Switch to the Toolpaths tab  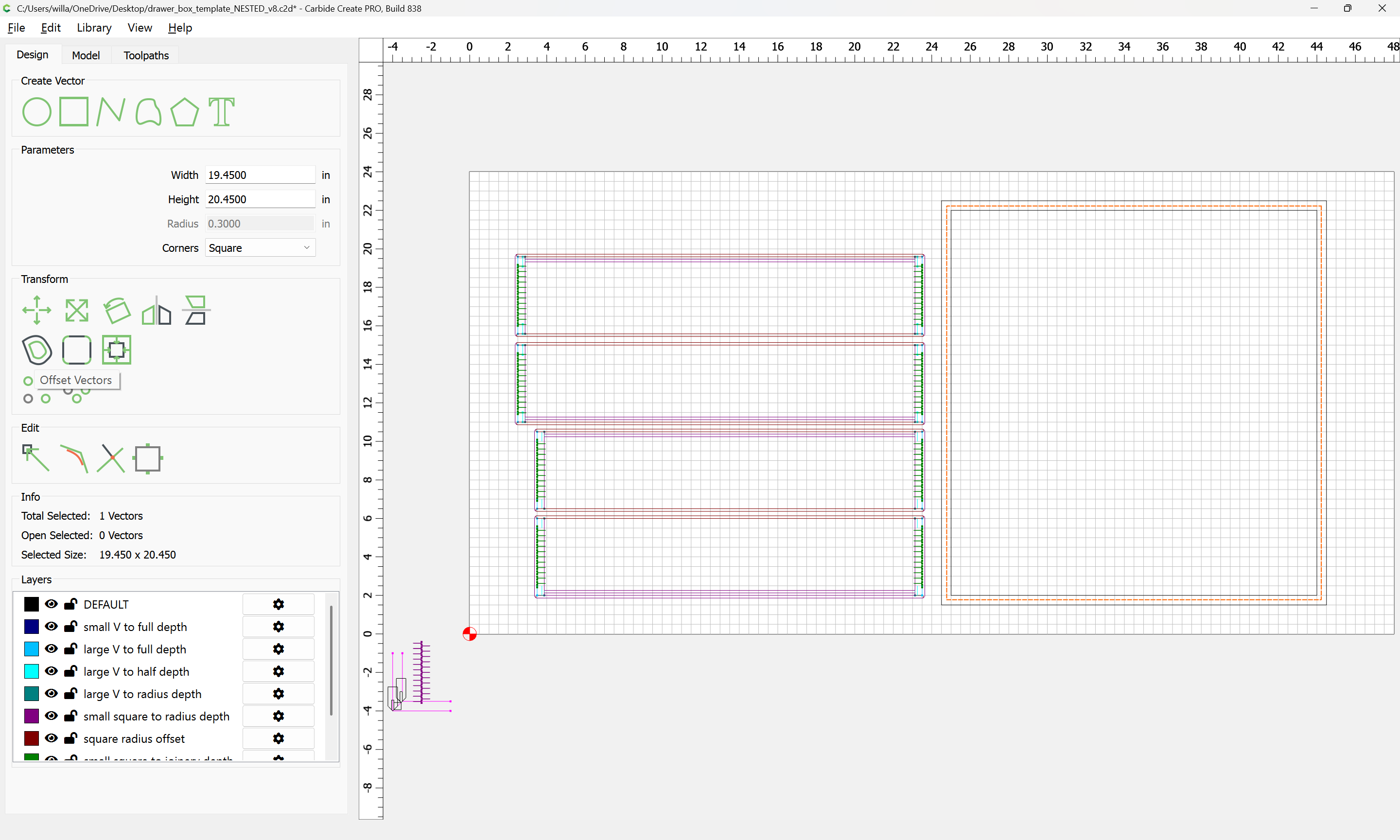point(146,55)
